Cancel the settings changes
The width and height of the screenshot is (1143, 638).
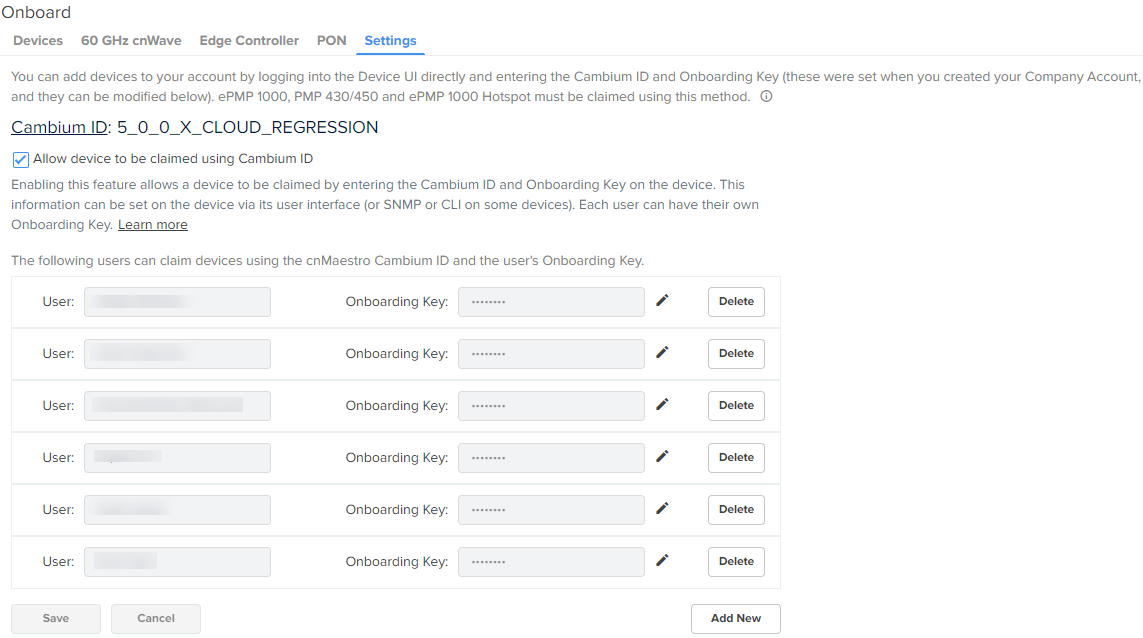[156, 619]
